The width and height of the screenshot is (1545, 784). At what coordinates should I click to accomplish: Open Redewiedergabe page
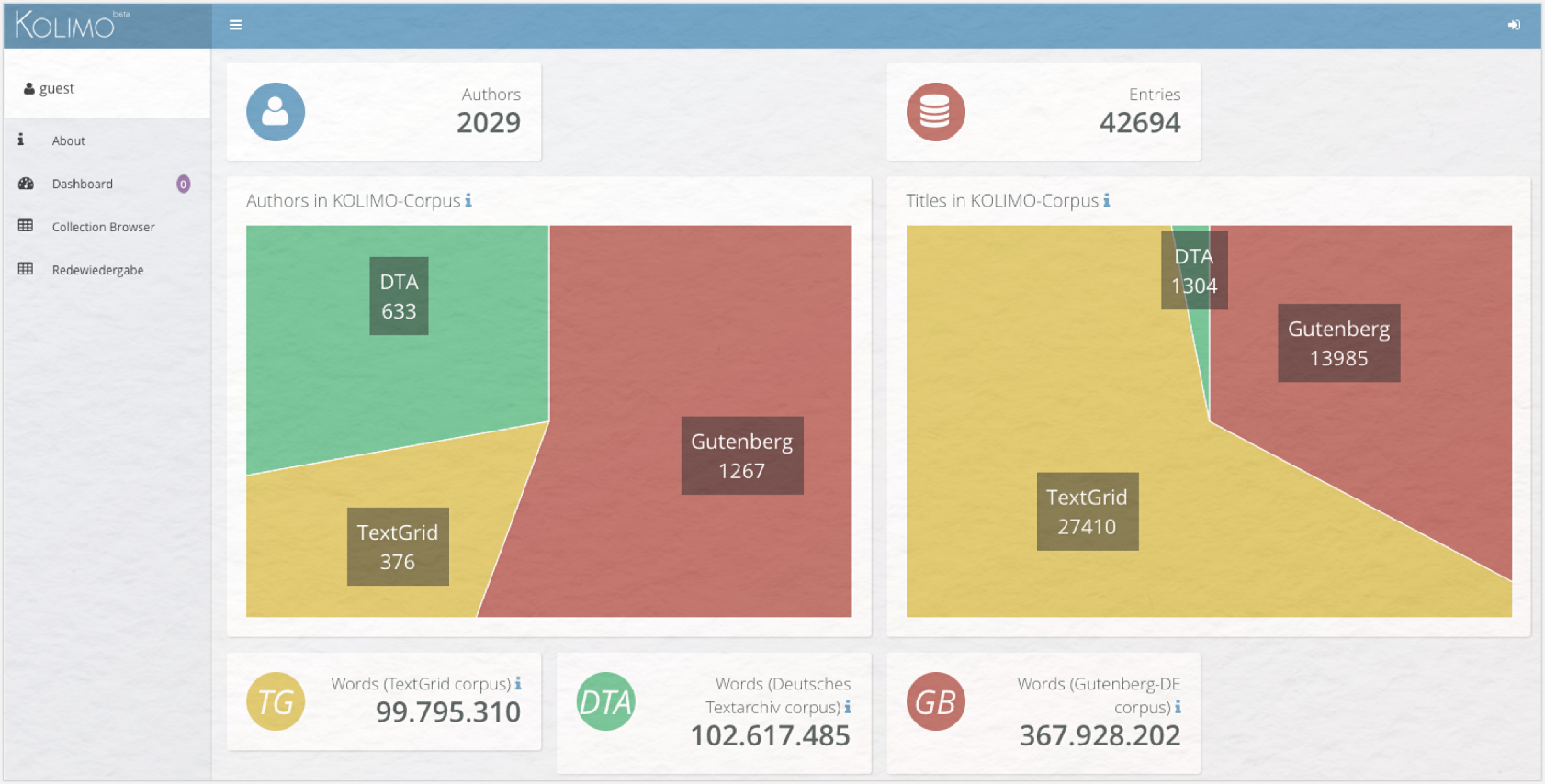pyautogui.click(x=98, y=270)
